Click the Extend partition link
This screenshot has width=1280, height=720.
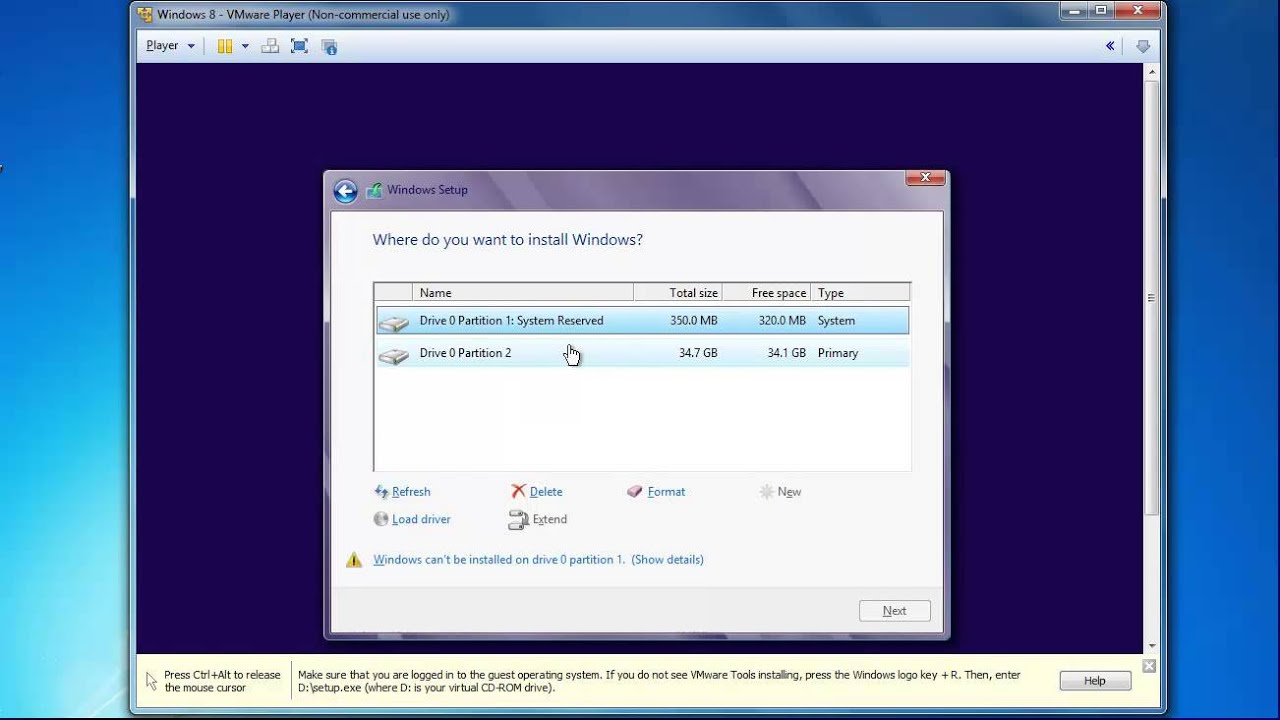pos(549,520)
